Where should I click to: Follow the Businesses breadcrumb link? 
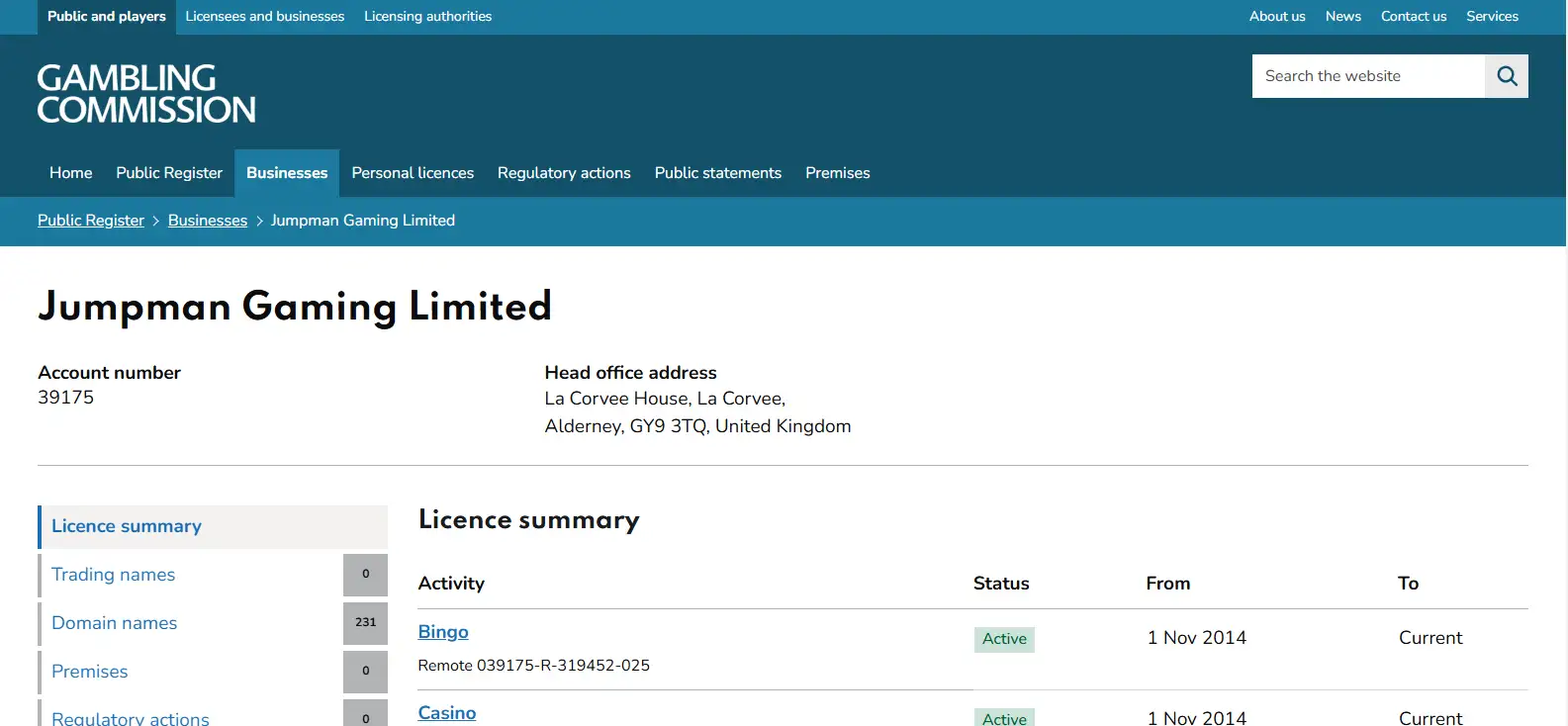point(208,221)
